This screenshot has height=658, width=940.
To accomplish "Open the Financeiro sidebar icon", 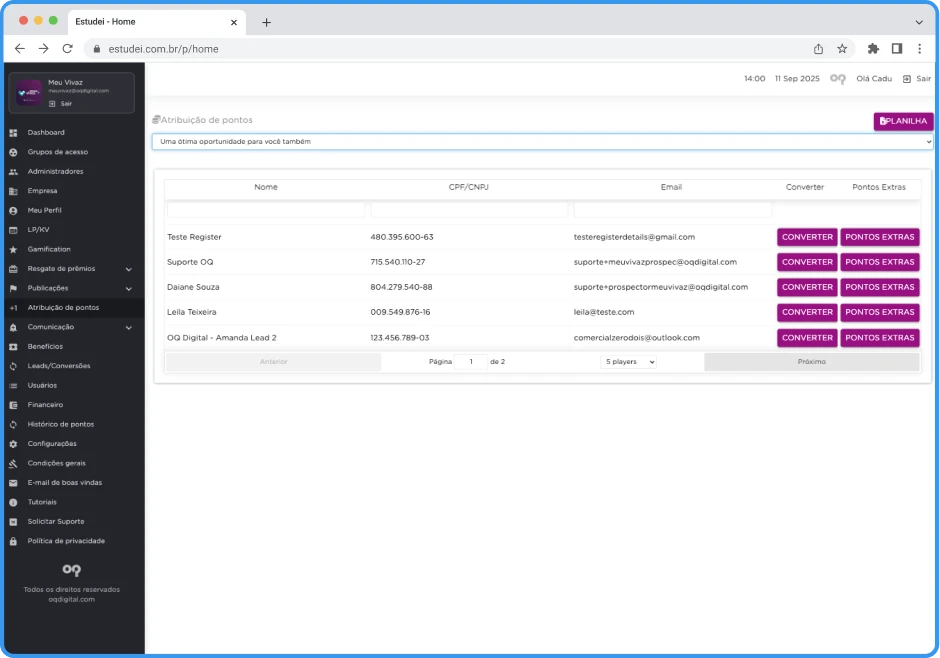I will (13, 405).
